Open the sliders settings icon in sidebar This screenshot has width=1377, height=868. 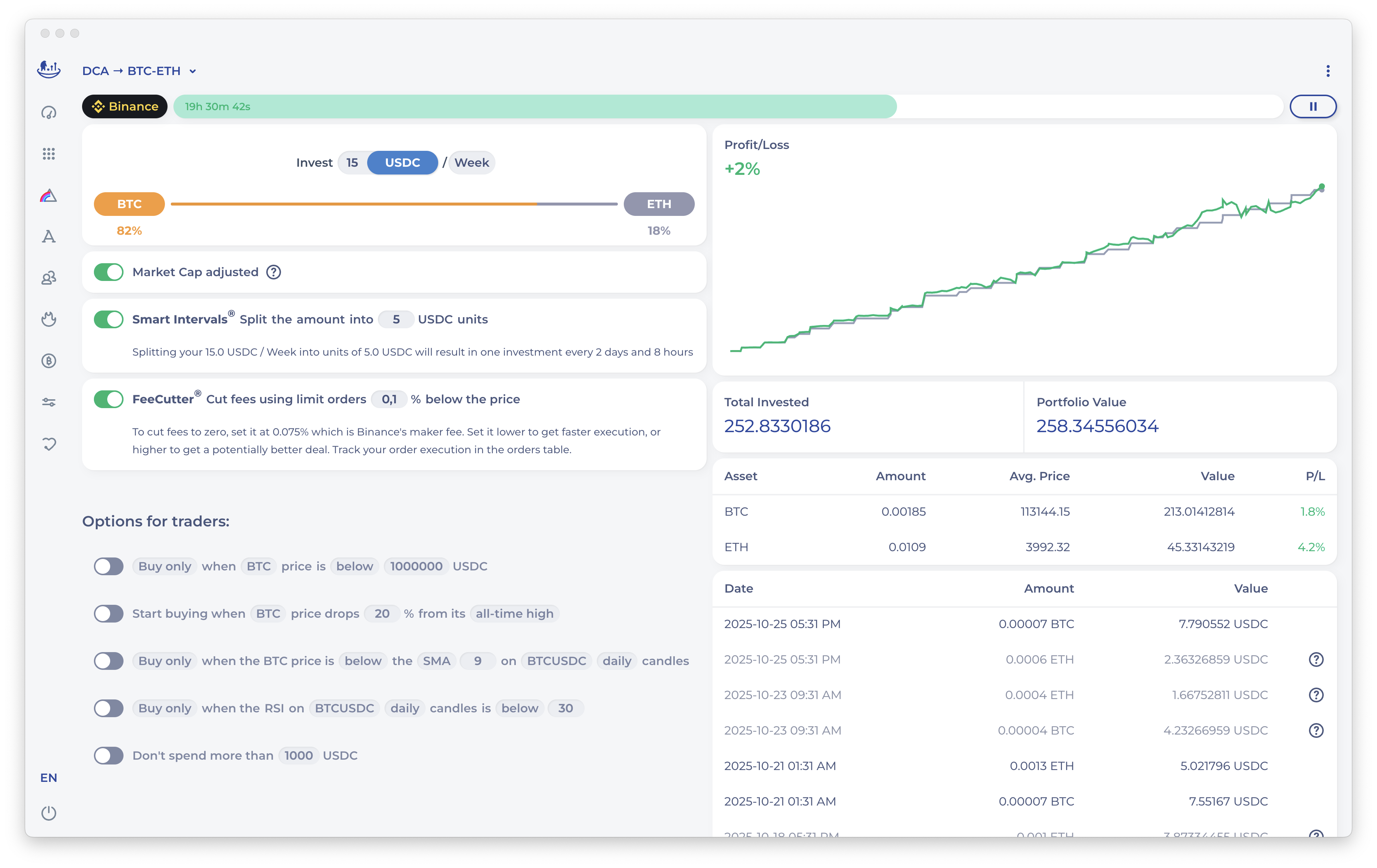[48, 403]
